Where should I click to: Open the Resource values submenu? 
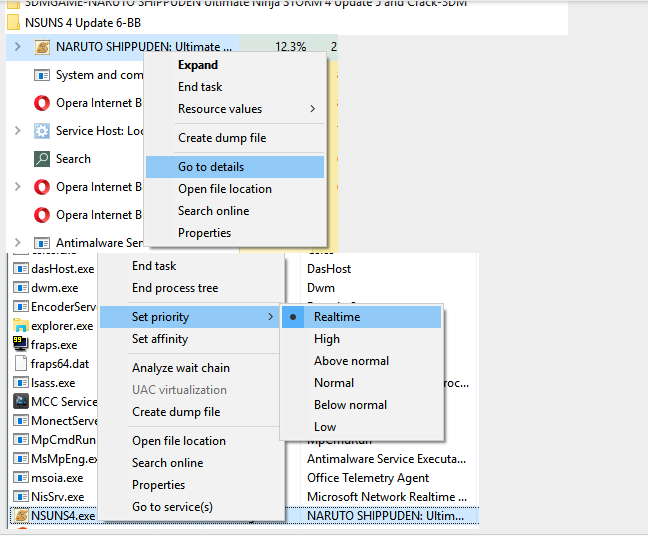[x=235, y=109]
